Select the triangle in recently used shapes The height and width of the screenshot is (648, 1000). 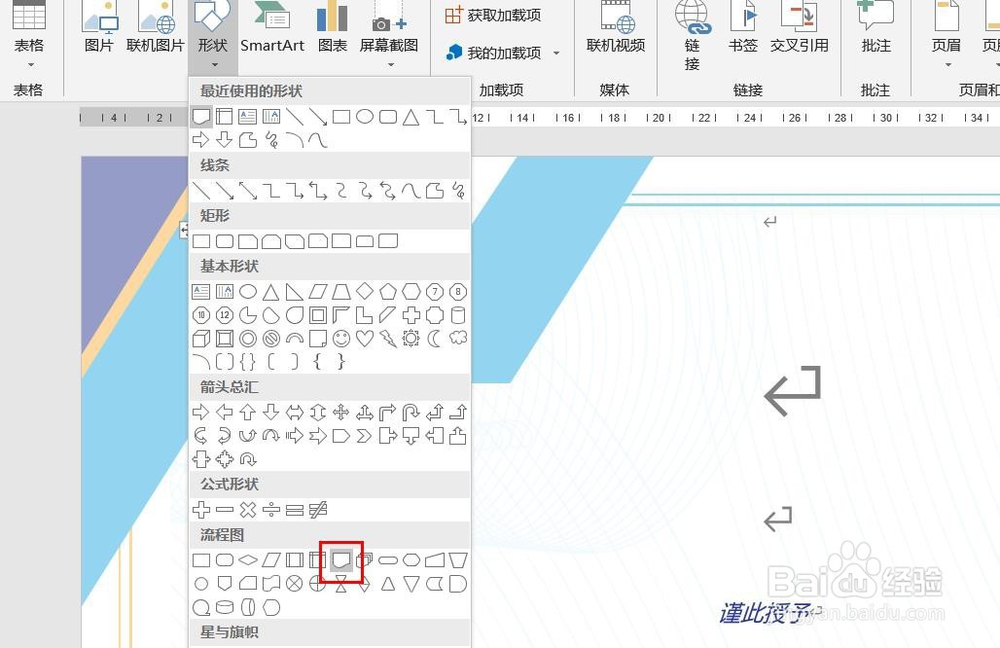(x=411, y=117)
